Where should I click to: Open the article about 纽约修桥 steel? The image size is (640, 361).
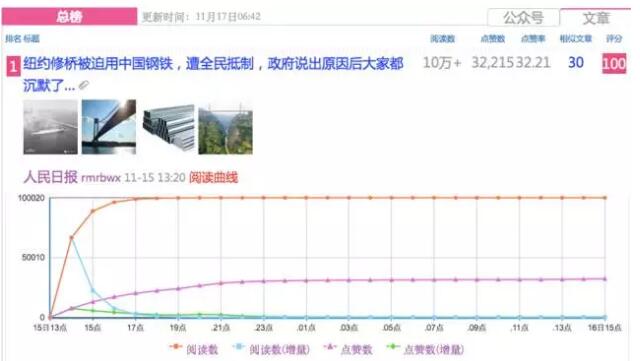[213, 74]
